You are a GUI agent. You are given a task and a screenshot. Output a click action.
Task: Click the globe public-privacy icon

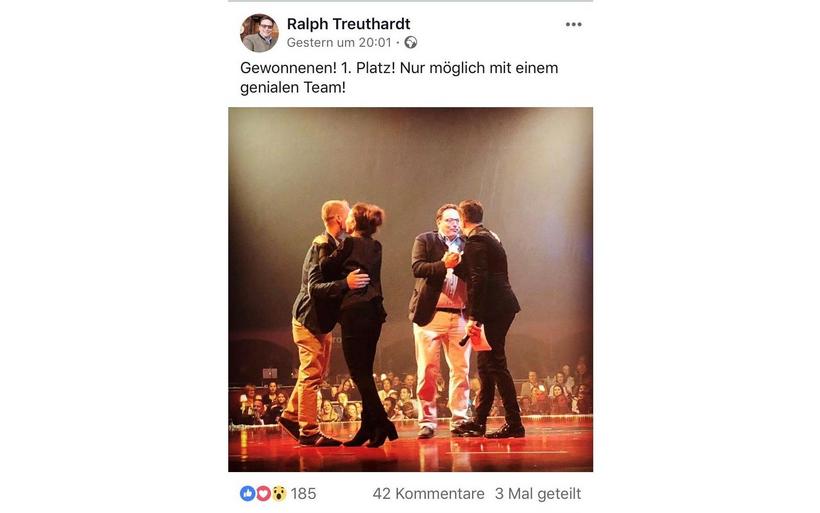(x=411, y=42)
